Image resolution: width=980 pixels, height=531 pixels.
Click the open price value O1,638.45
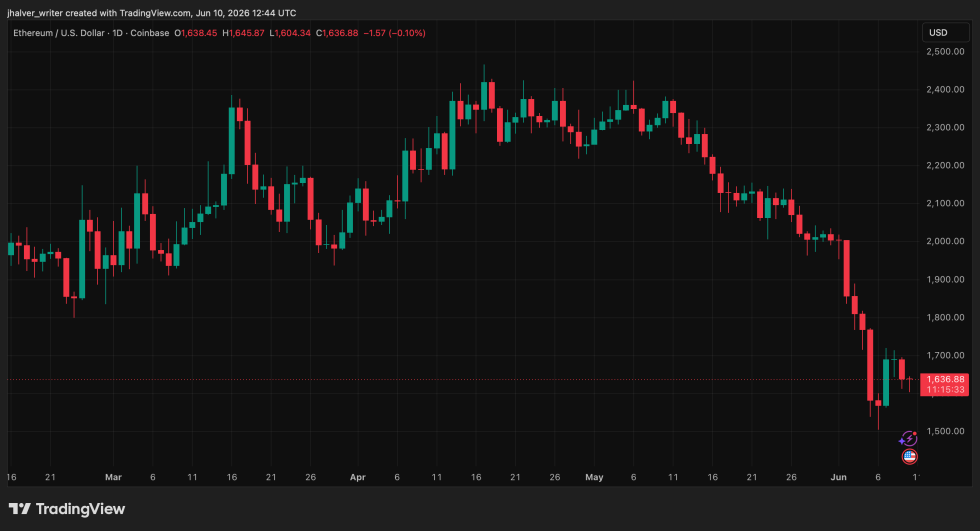point(196,33)
